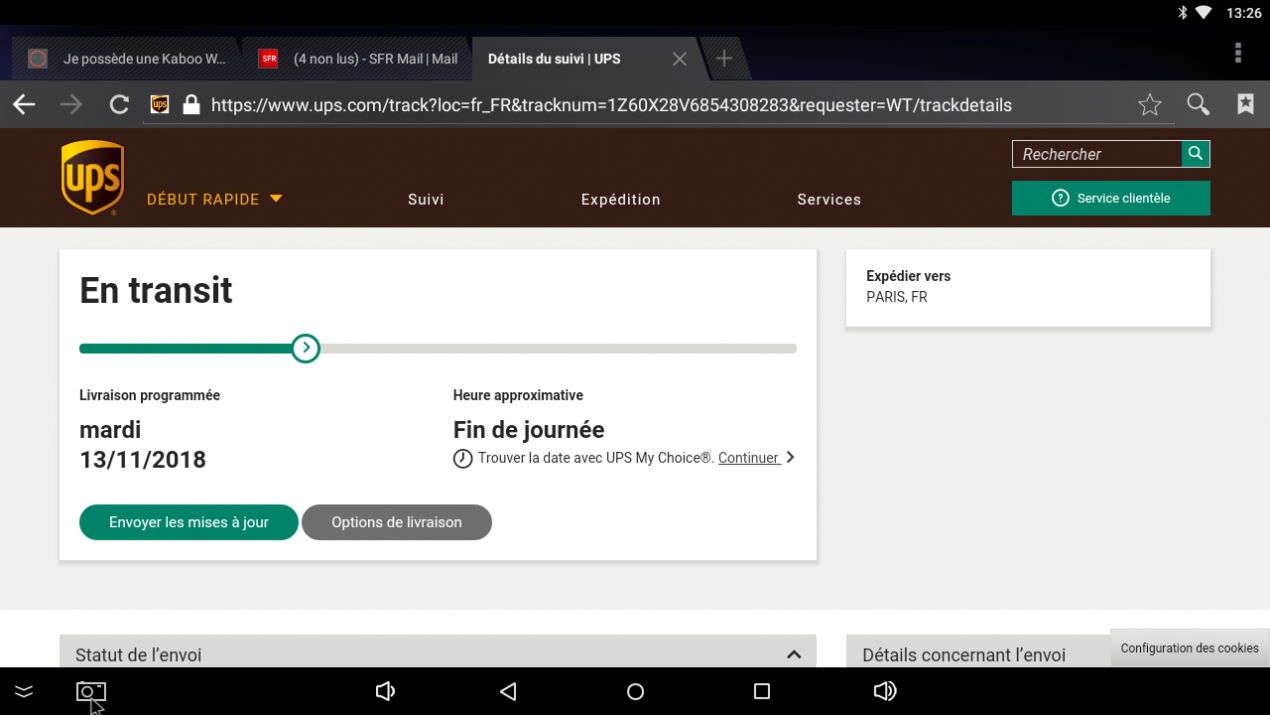Click Envoyer les mises à jour button
Screen dimensions: 1270x715
189,522
